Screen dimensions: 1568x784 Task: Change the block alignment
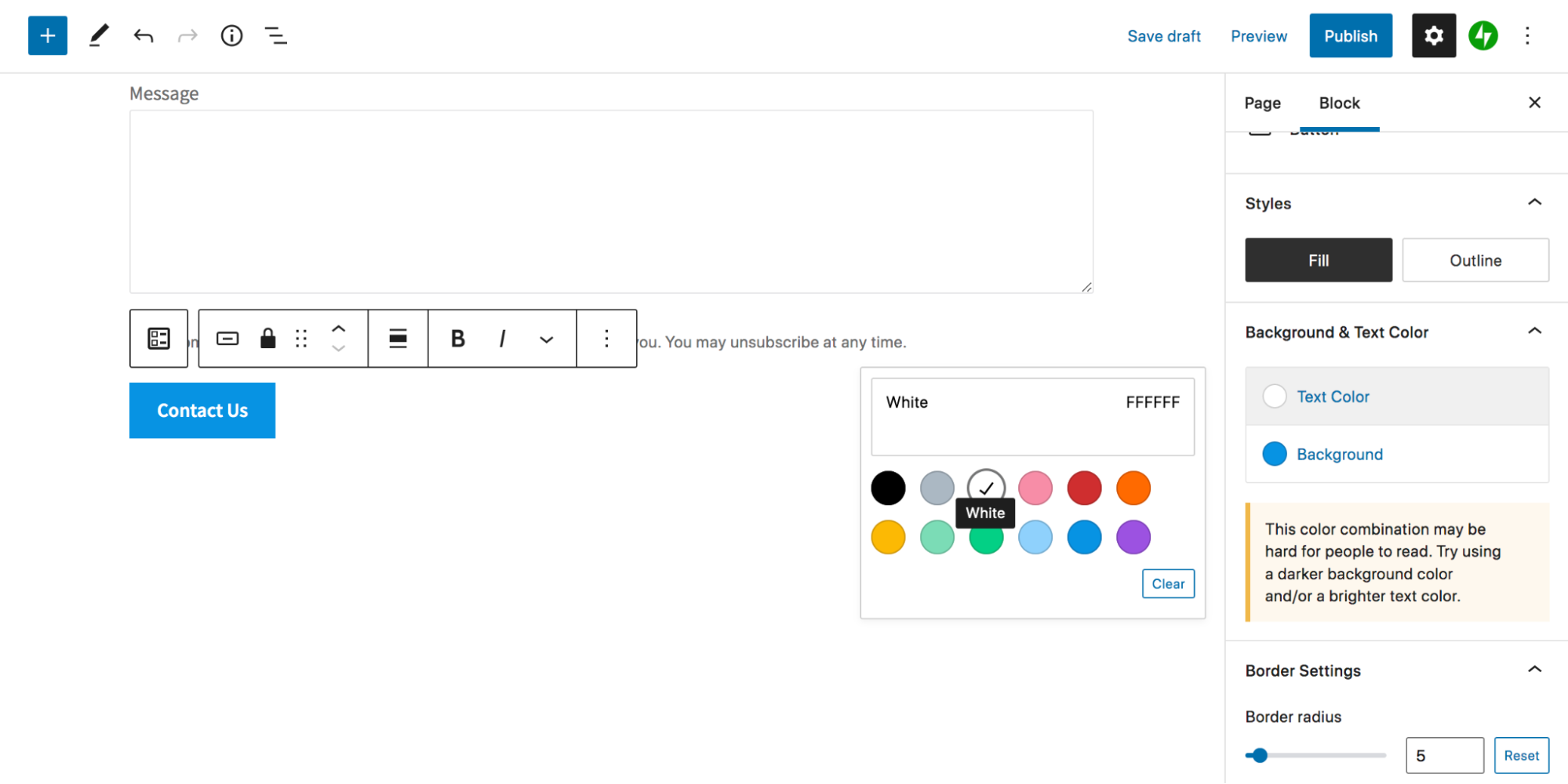(x=398, y=338)
